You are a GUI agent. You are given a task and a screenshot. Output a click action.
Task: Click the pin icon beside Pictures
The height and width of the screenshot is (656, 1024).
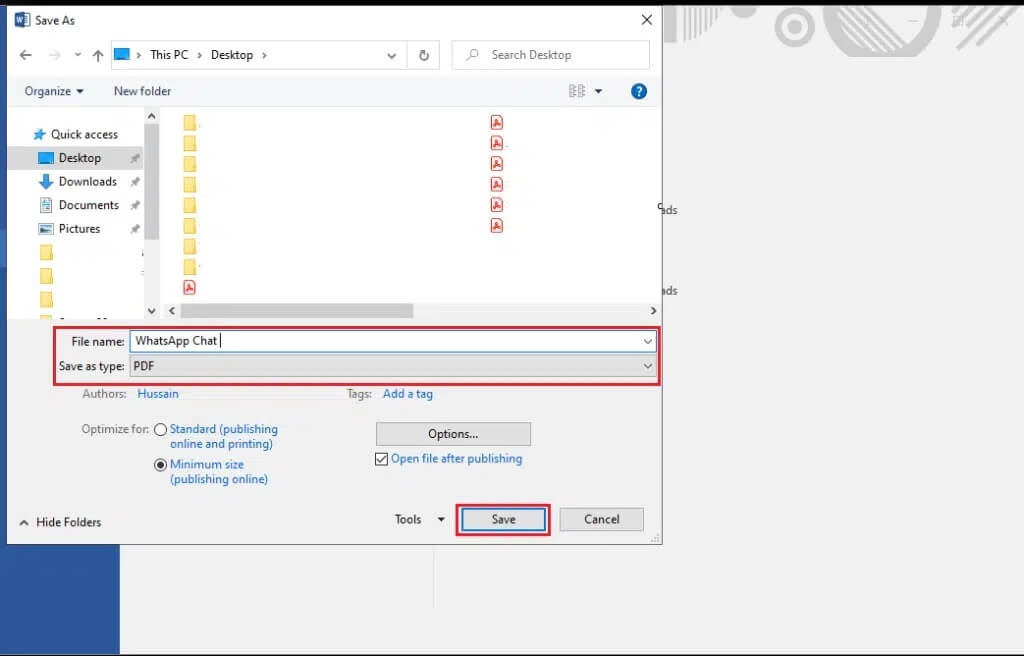coord(135,229)
